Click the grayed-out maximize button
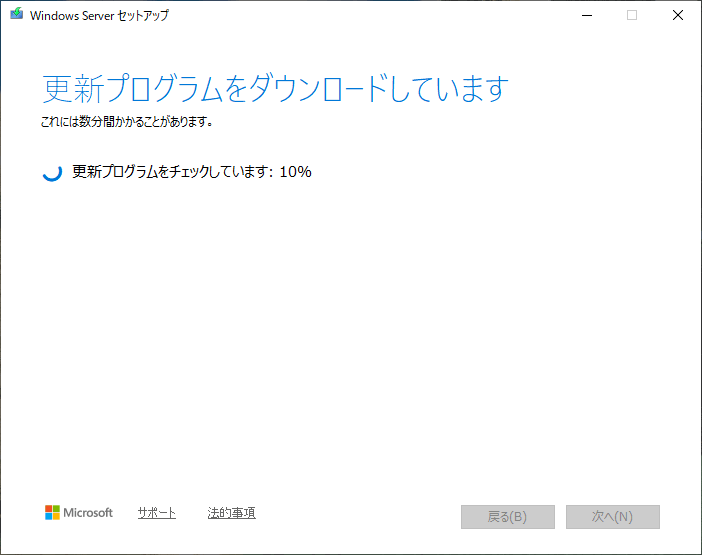This screenshot has width=702, height=555. (x=632, y=15)
